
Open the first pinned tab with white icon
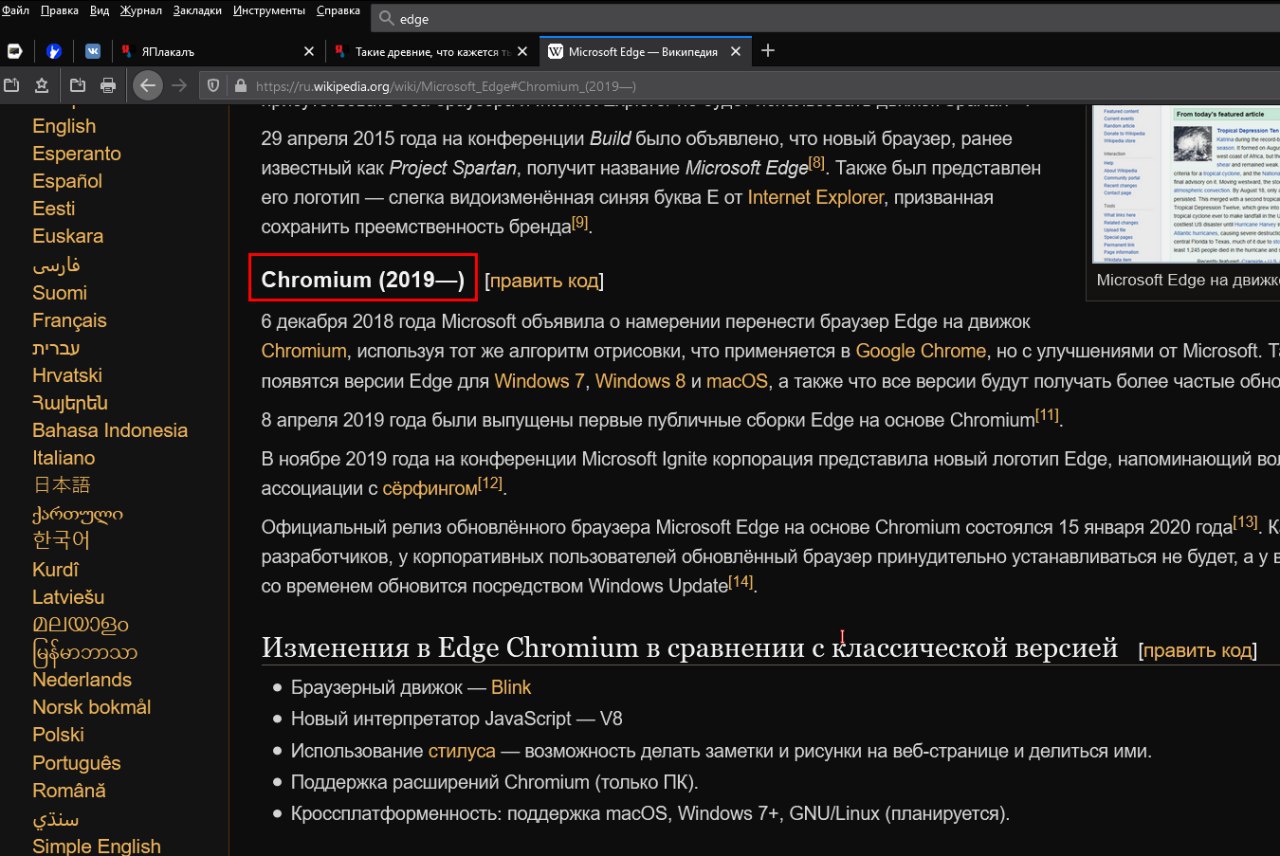[14, 51]
